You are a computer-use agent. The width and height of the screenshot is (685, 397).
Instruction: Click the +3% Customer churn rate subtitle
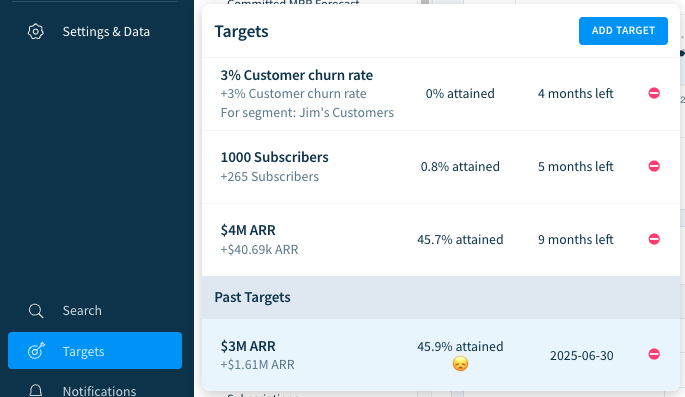point(294,93)
